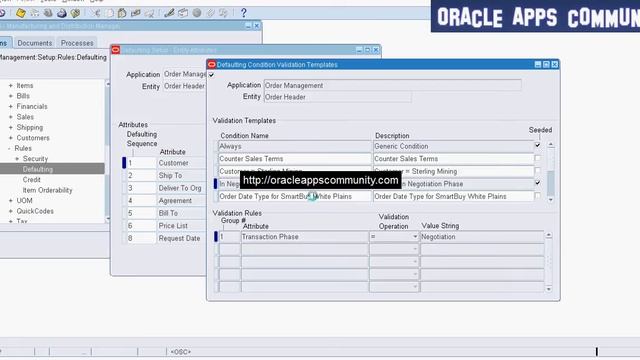Screen dimensions: 640x360
Task: Click Group # field containing 1
Action: [x=229, y=237]
